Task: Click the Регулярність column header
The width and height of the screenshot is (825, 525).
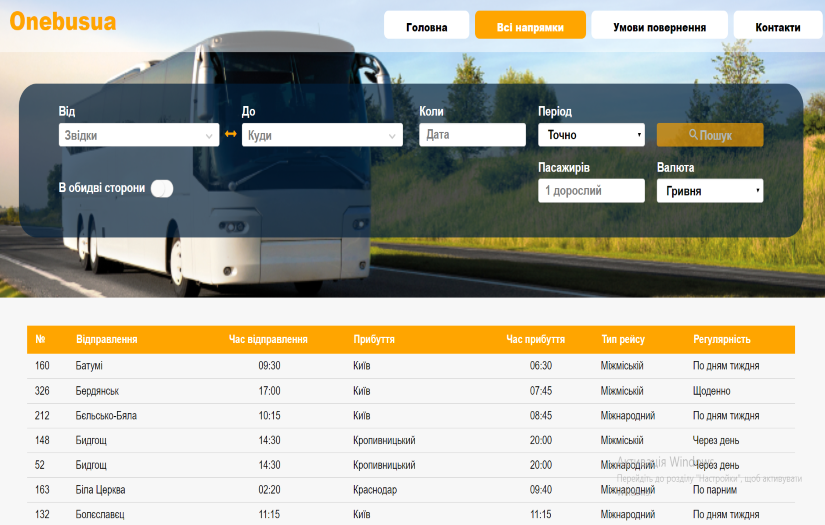Action: 722,339
